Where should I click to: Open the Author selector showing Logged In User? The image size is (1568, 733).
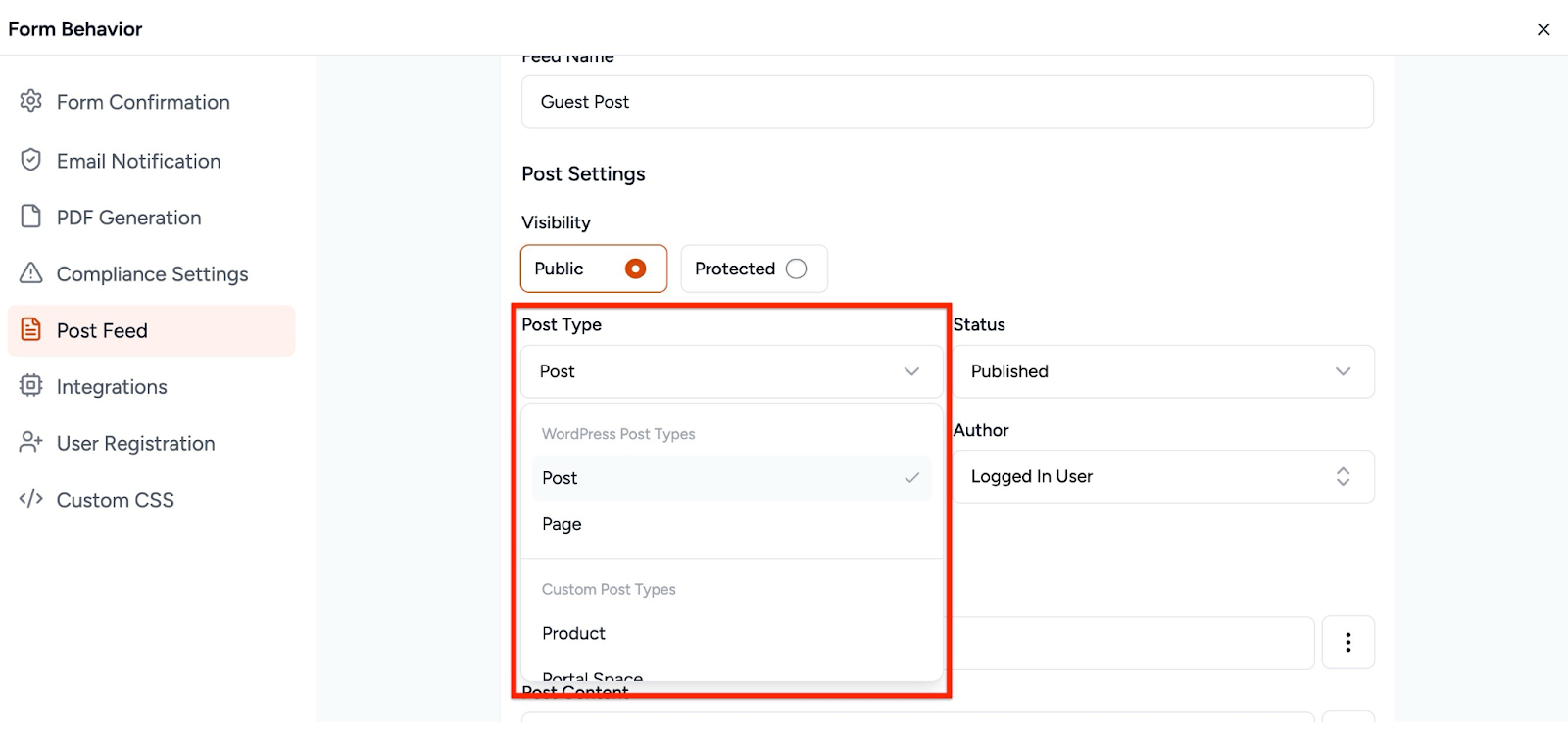pos(1162,476)
